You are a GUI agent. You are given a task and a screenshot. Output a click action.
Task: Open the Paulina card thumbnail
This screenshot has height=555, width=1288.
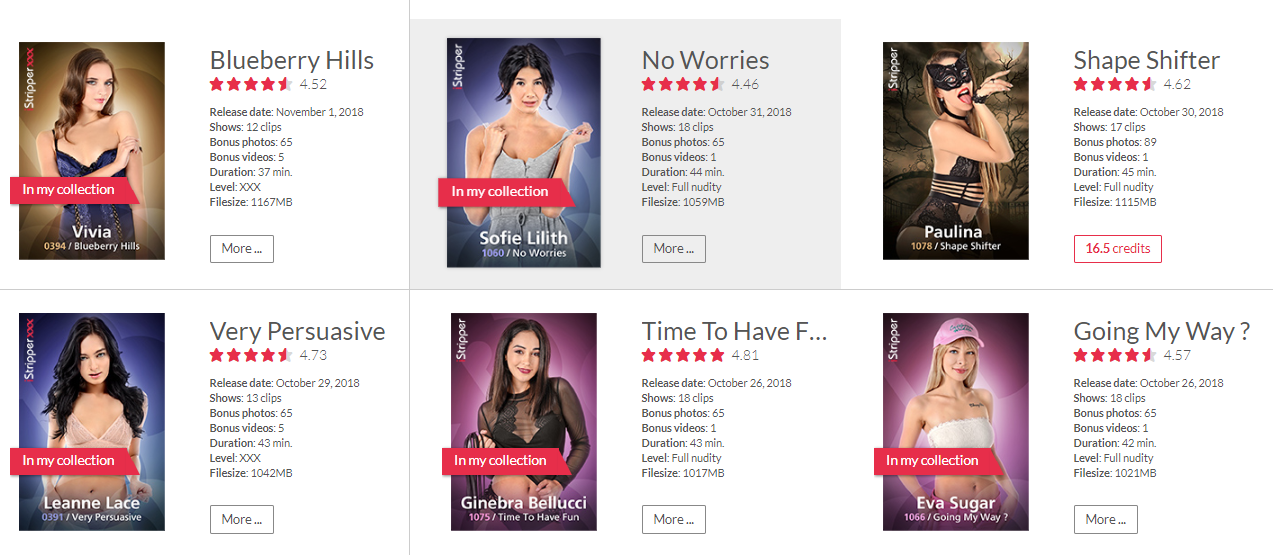(956, 151)
